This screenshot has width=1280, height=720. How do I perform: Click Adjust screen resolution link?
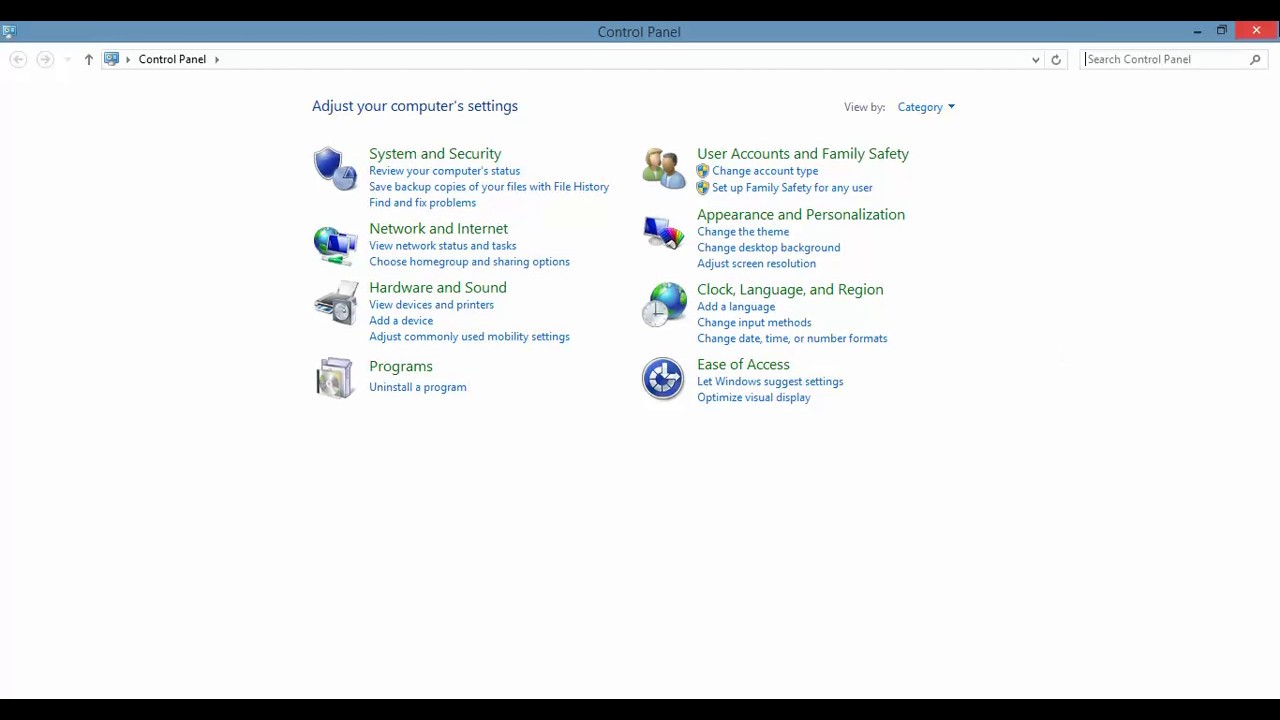pyautogui.click(x=756, y=263)
